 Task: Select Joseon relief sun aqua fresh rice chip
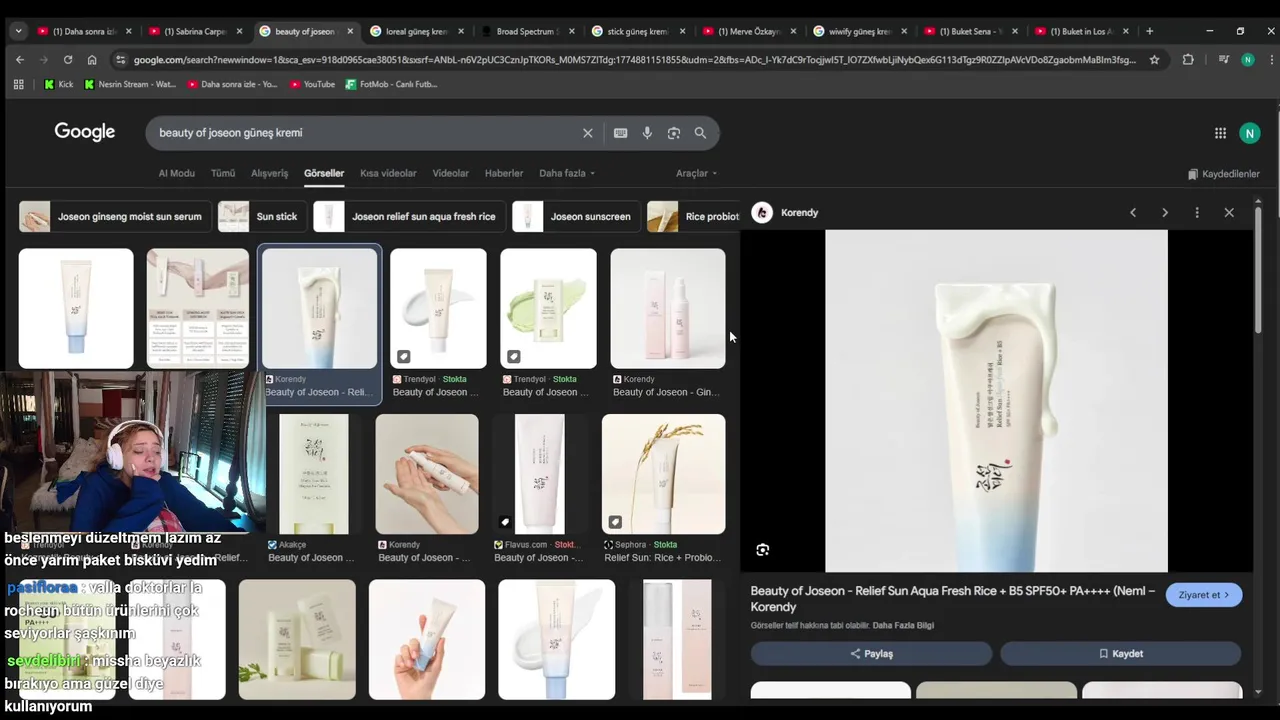(408, 216)
